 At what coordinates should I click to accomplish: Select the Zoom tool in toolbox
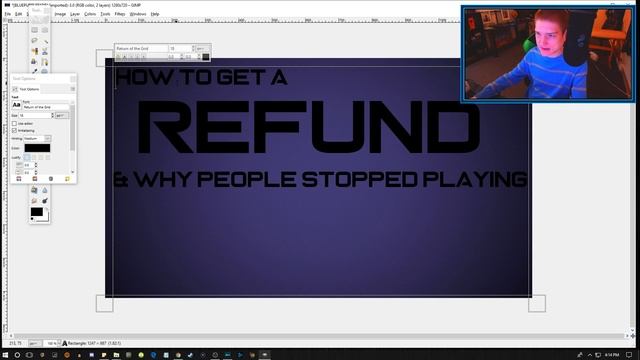pyautogui.click(x=44, y=71)
